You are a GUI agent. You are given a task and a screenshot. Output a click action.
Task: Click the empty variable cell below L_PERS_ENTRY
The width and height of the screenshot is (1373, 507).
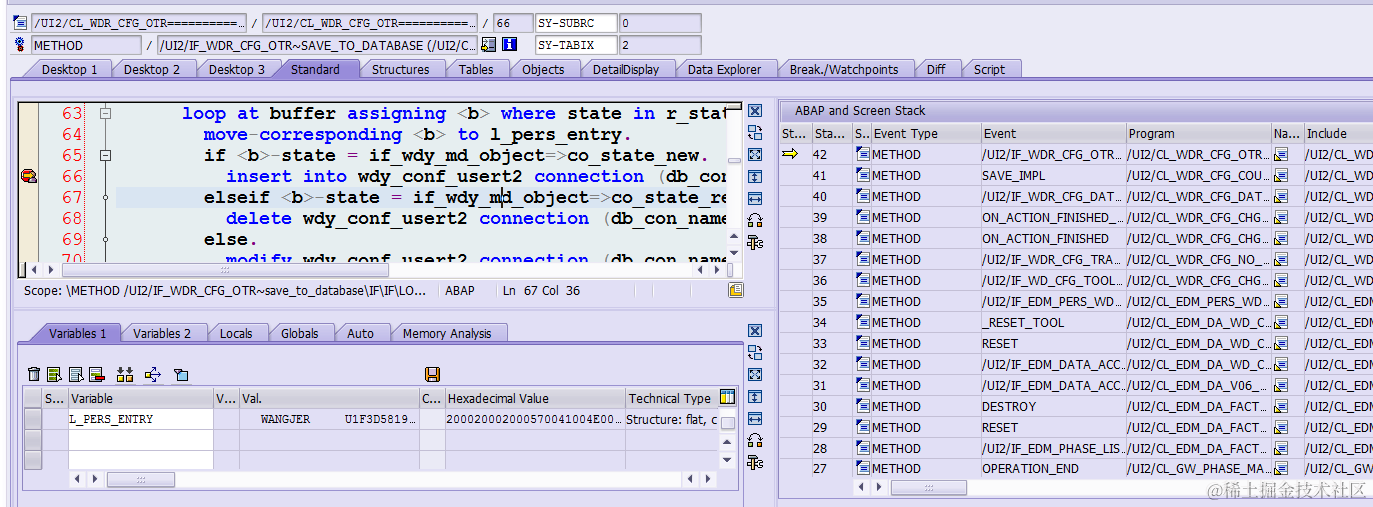click(x=140, y=440)
